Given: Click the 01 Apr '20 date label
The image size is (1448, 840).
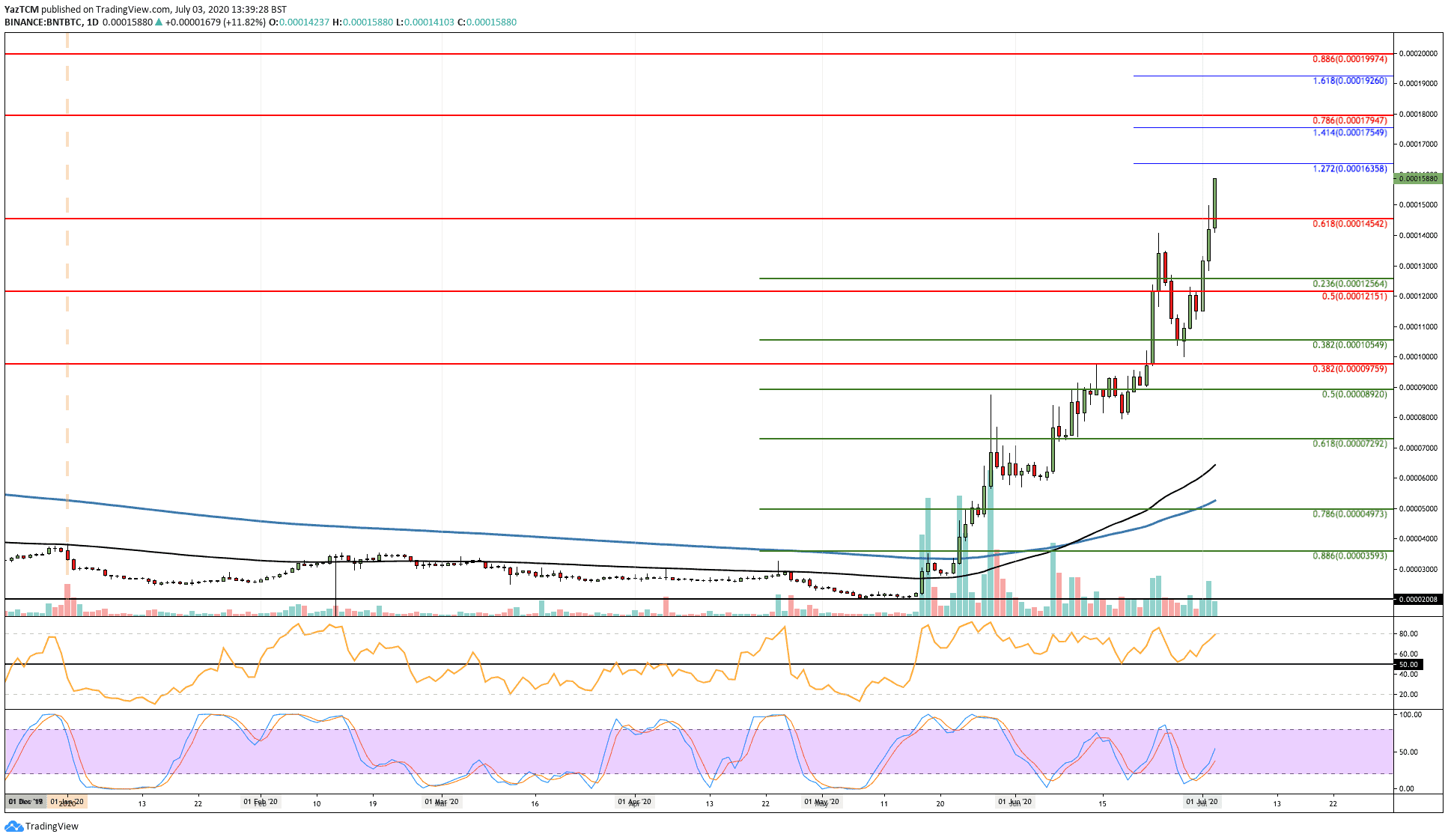Looking at the screenshot, I should pos(634,802).
